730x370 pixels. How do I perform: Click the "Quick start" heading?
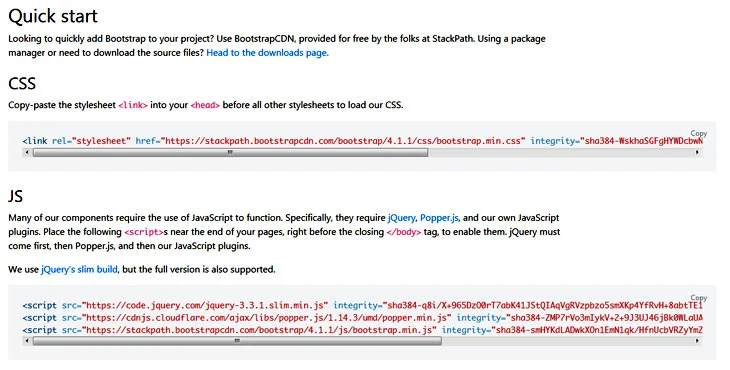tap(53, 16)
